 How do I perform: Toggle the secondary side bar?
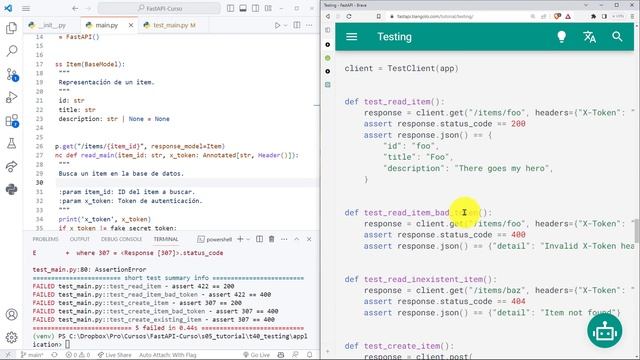[x=256, y=8]
